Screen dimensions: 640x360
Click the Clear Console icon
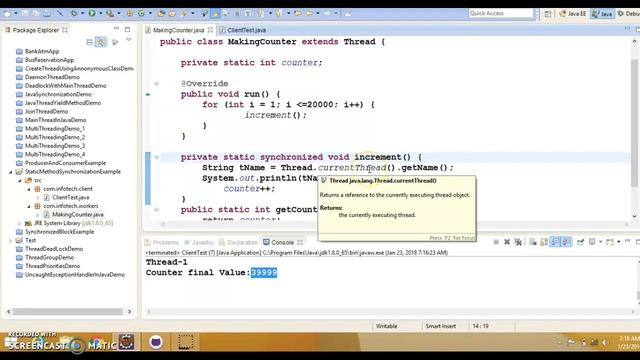(533, 242)
